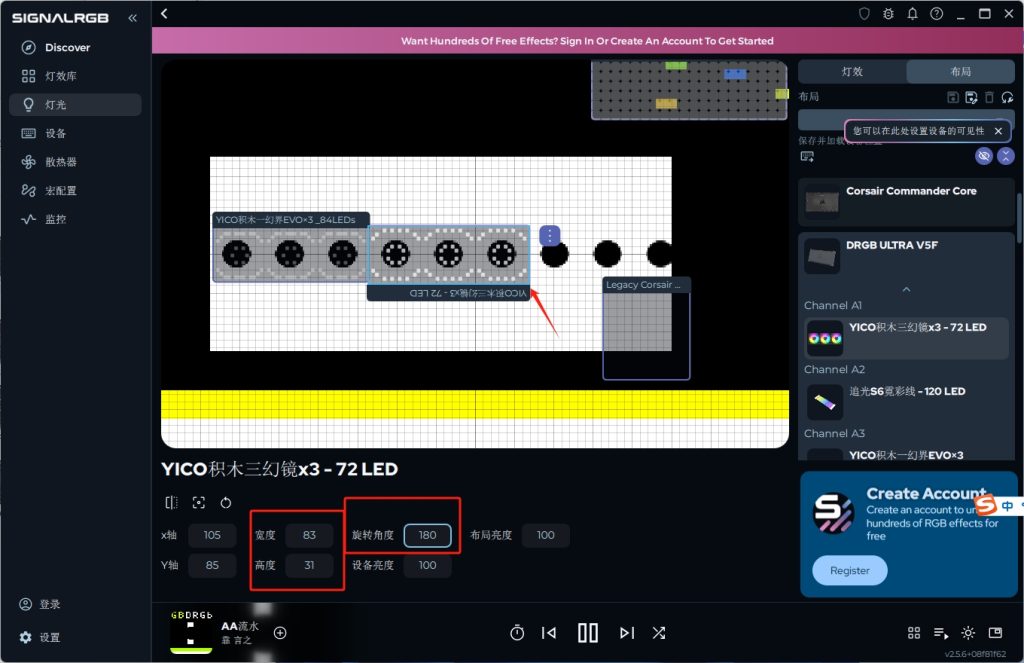Click the 旋转角度 rotation field
The width and height of the screenshot is (1024, 663).
pos(428,535)
